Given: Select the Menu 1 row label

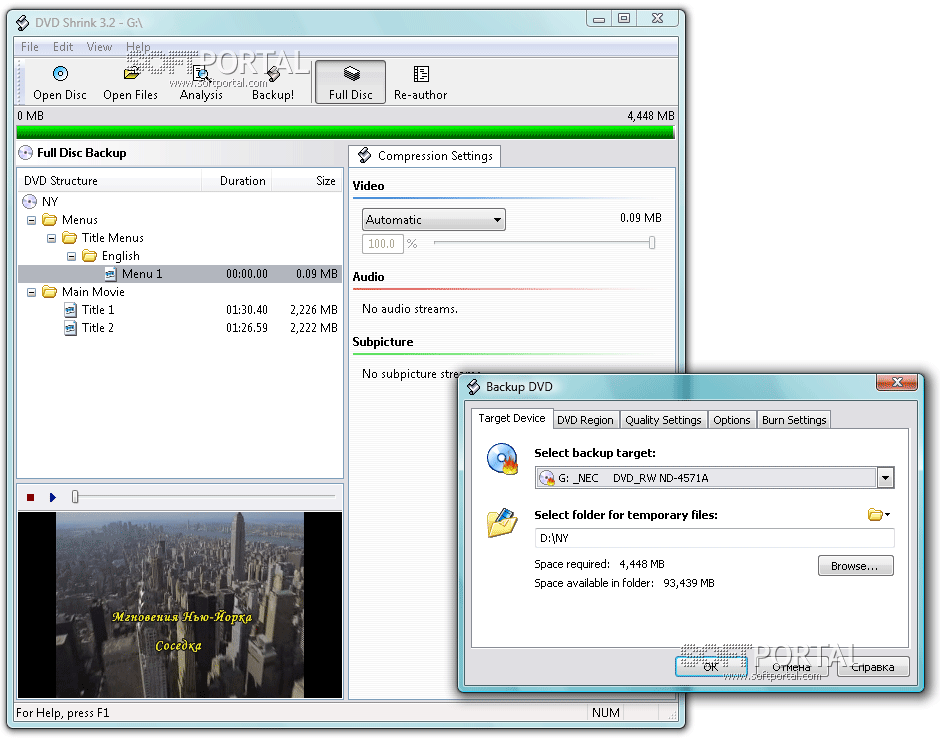Looking at the screenshot, I should [x=142, y=274].
